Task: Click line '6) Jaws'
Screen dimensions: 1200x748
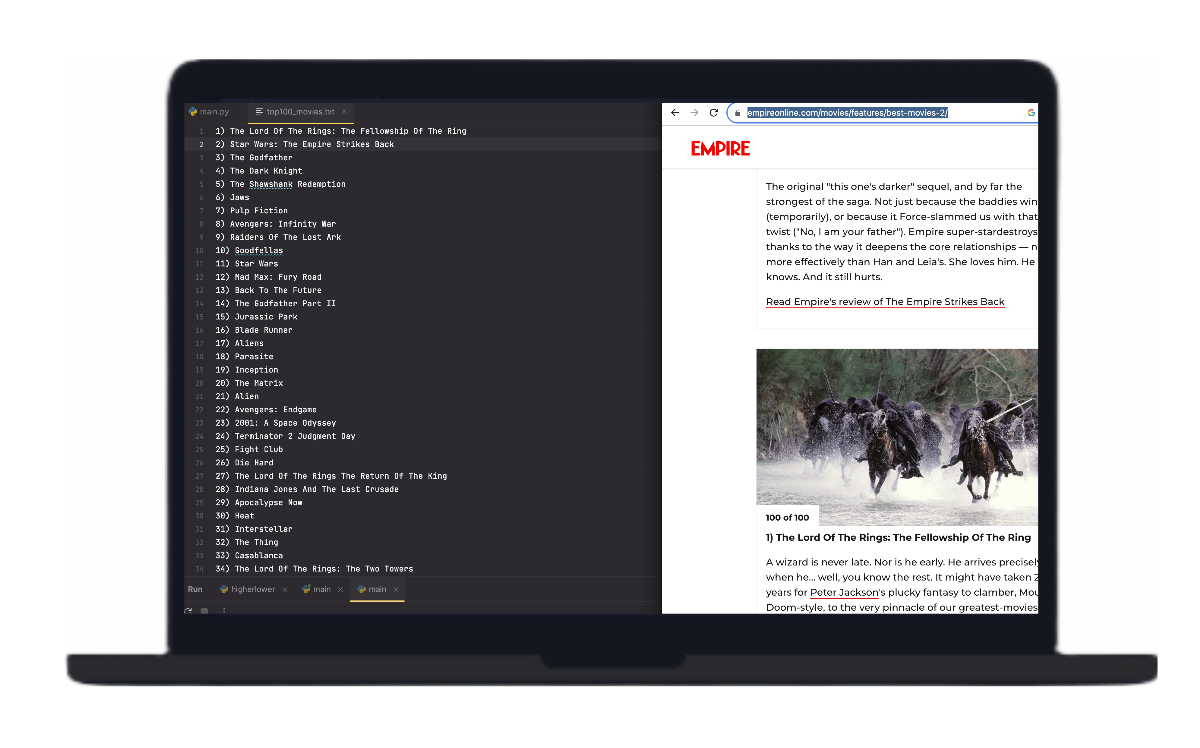Action: (x=232, y=197)
